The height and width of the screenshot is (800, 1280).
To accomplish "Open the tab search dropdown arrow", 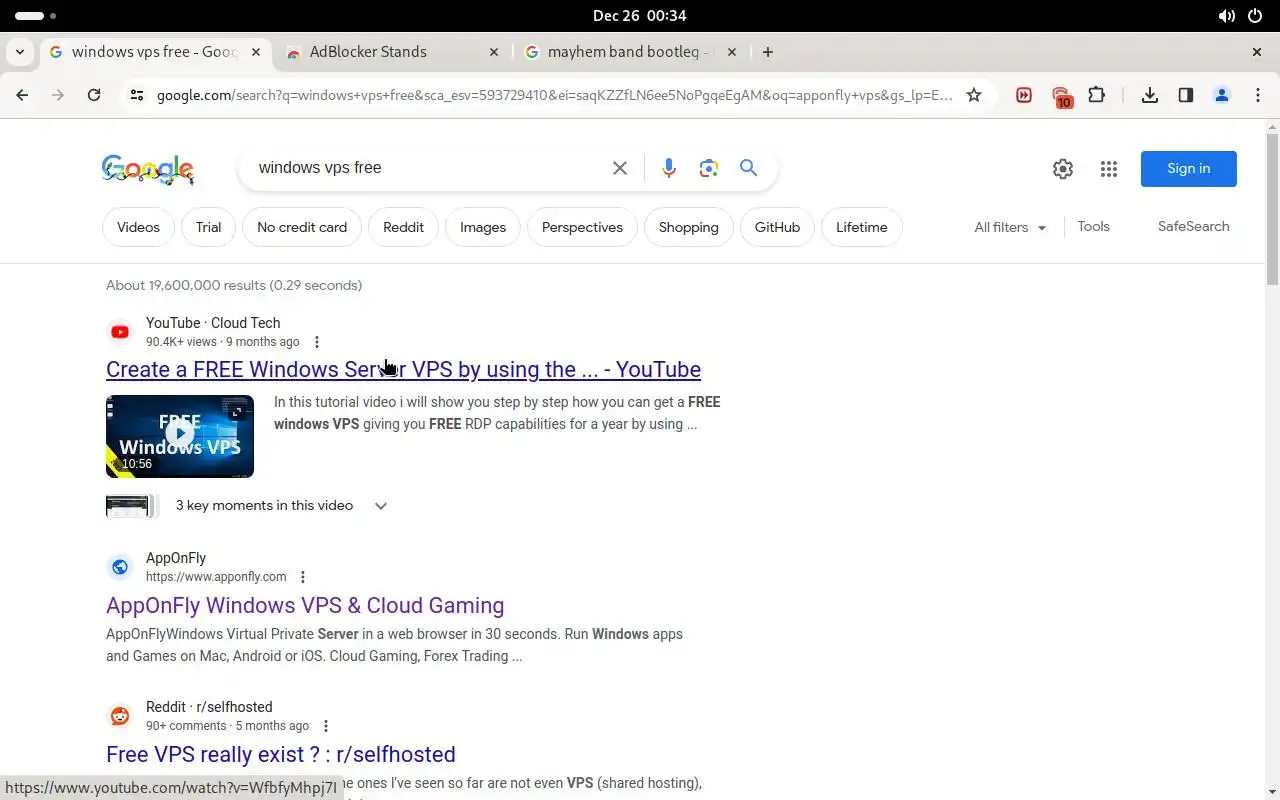I will pyautogui.click(x=20, y=52).
